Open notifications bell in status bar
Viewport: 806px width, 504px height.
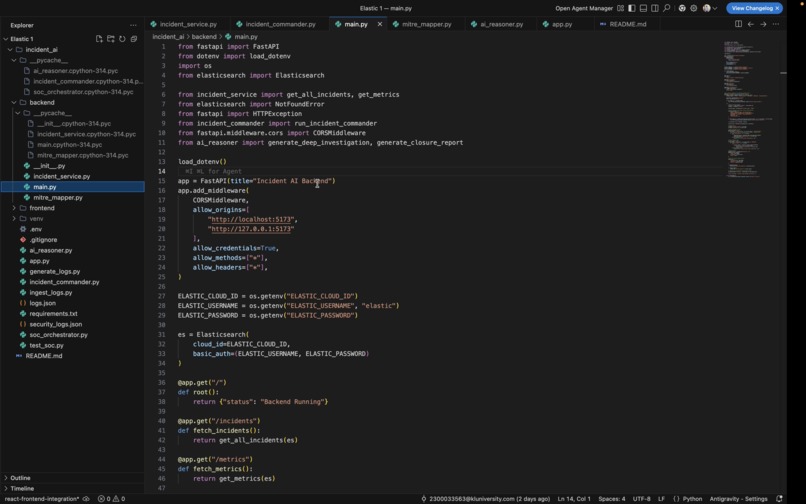tap(779, 499)
